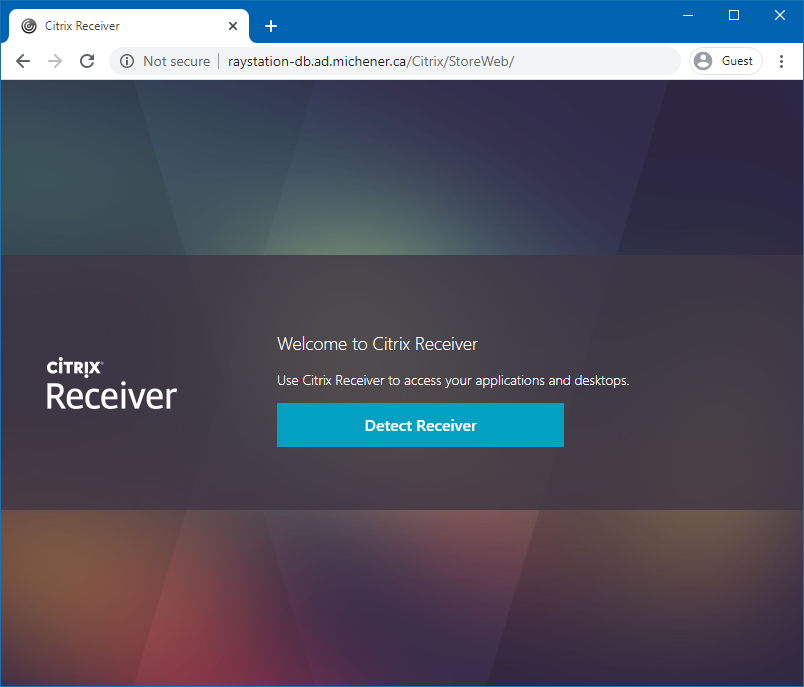This screenshot has height=687, width=804.
Task: Minimize the browser window
Action: (688, 15)
